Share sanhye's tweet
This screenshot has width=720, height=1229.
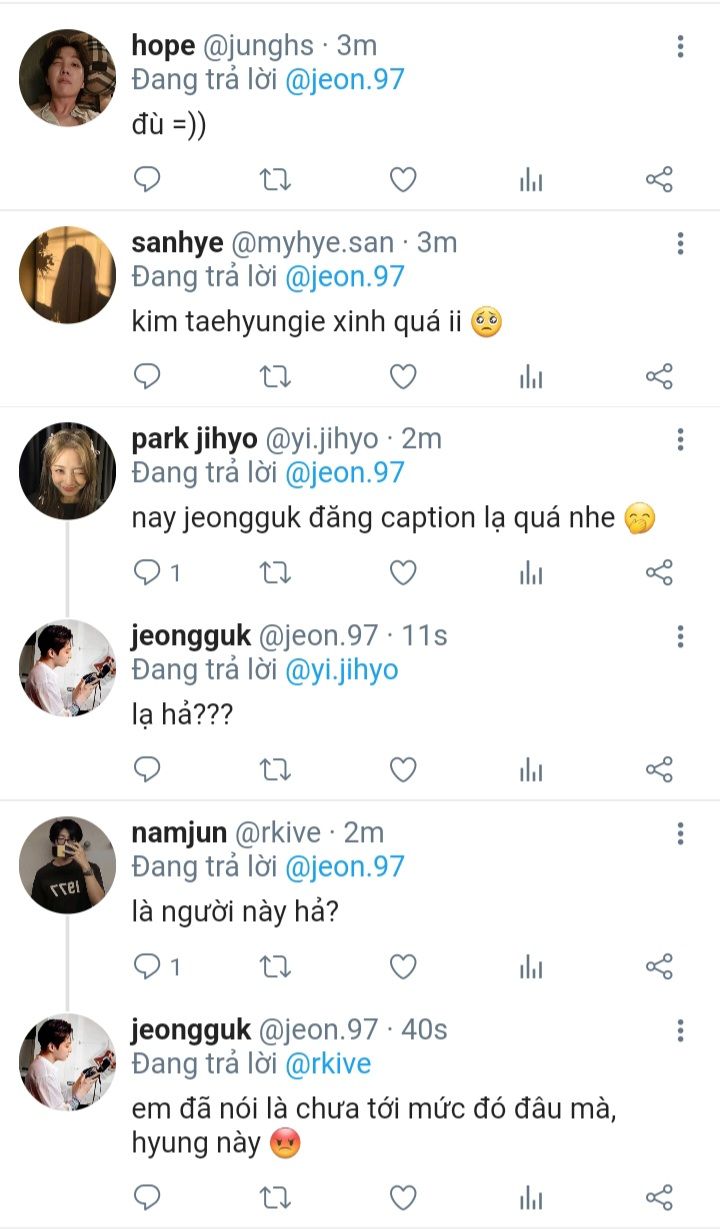coord(659,377)
